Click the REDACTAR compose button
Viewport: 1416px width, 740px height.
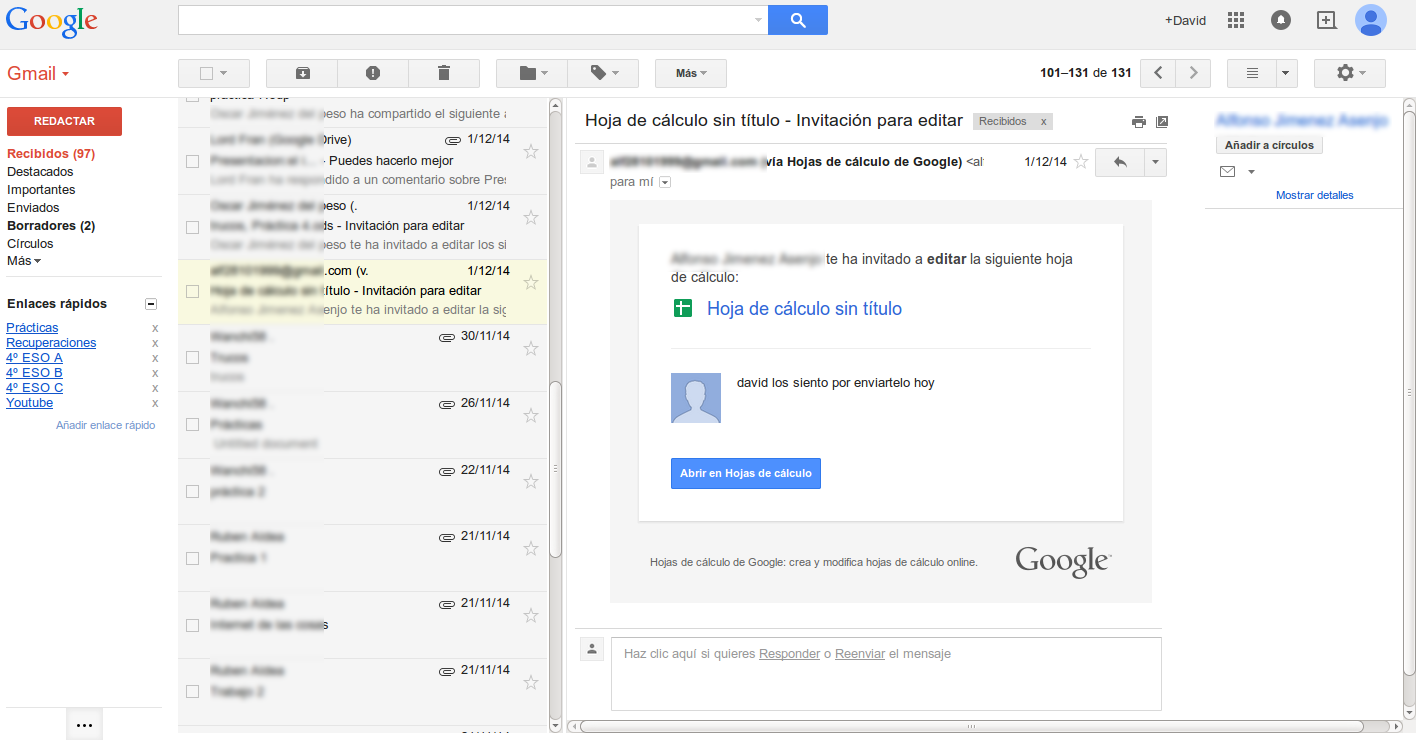[64, 121]
